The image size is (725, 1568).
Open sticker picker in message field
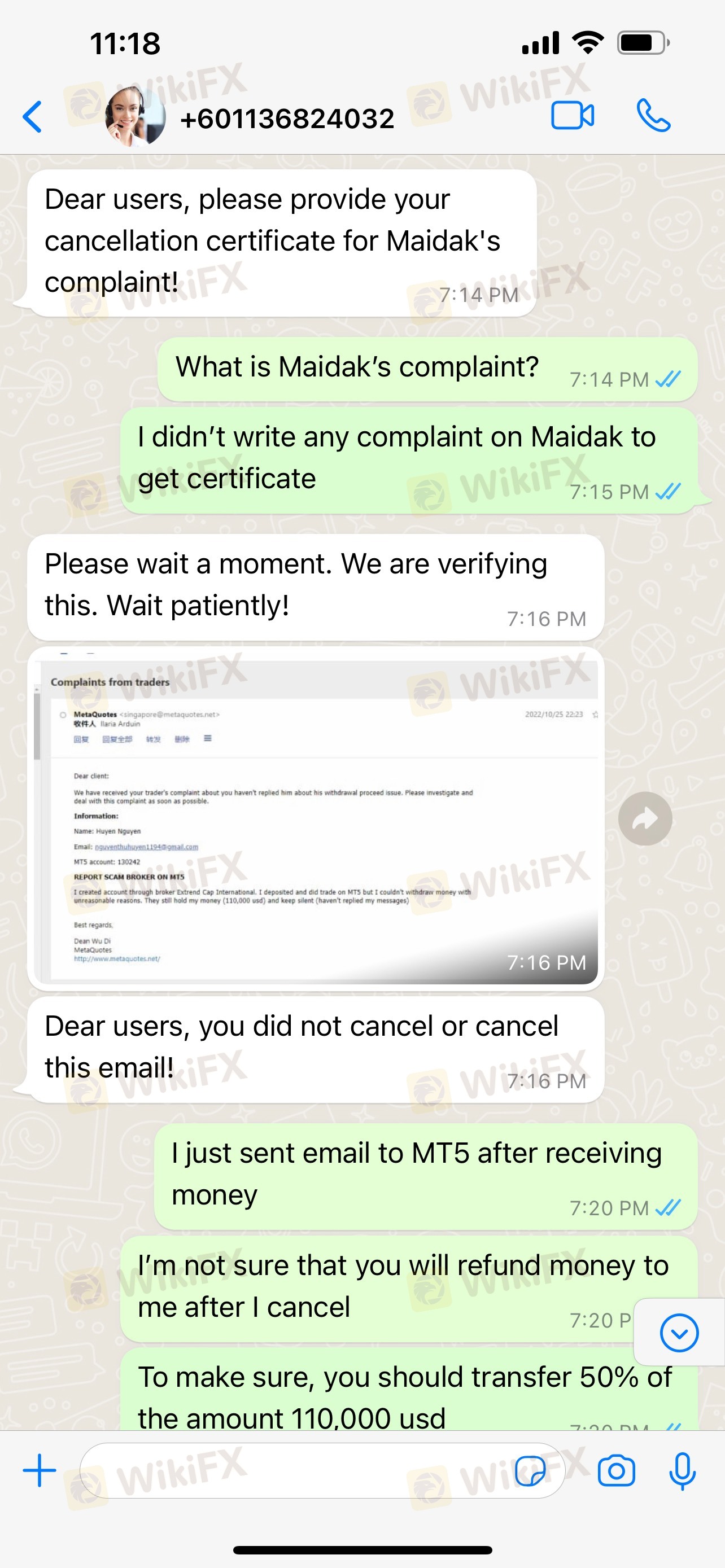coord(530,1471)
